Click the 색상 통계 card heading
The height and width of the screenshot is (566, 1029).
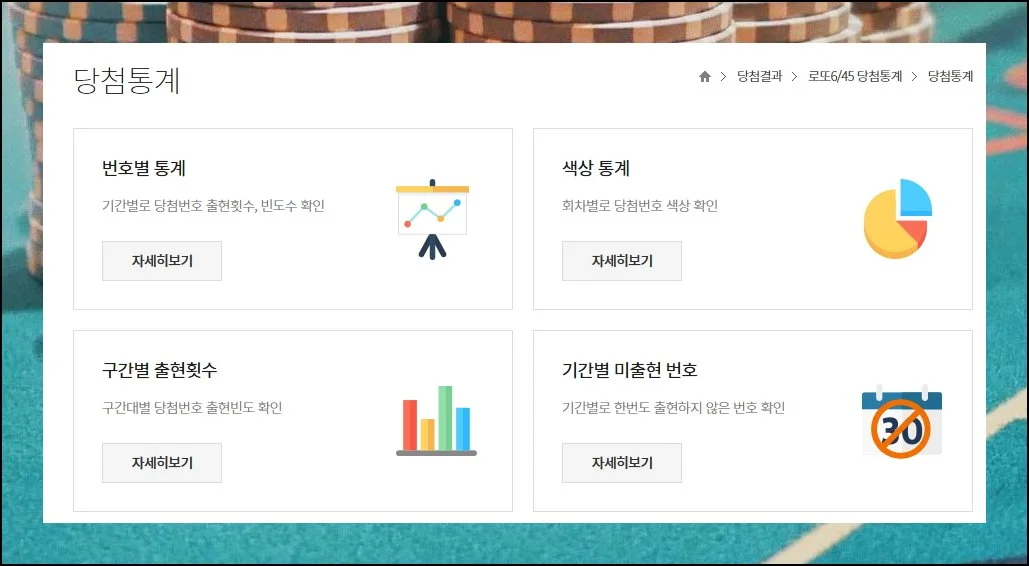point(596,168)
